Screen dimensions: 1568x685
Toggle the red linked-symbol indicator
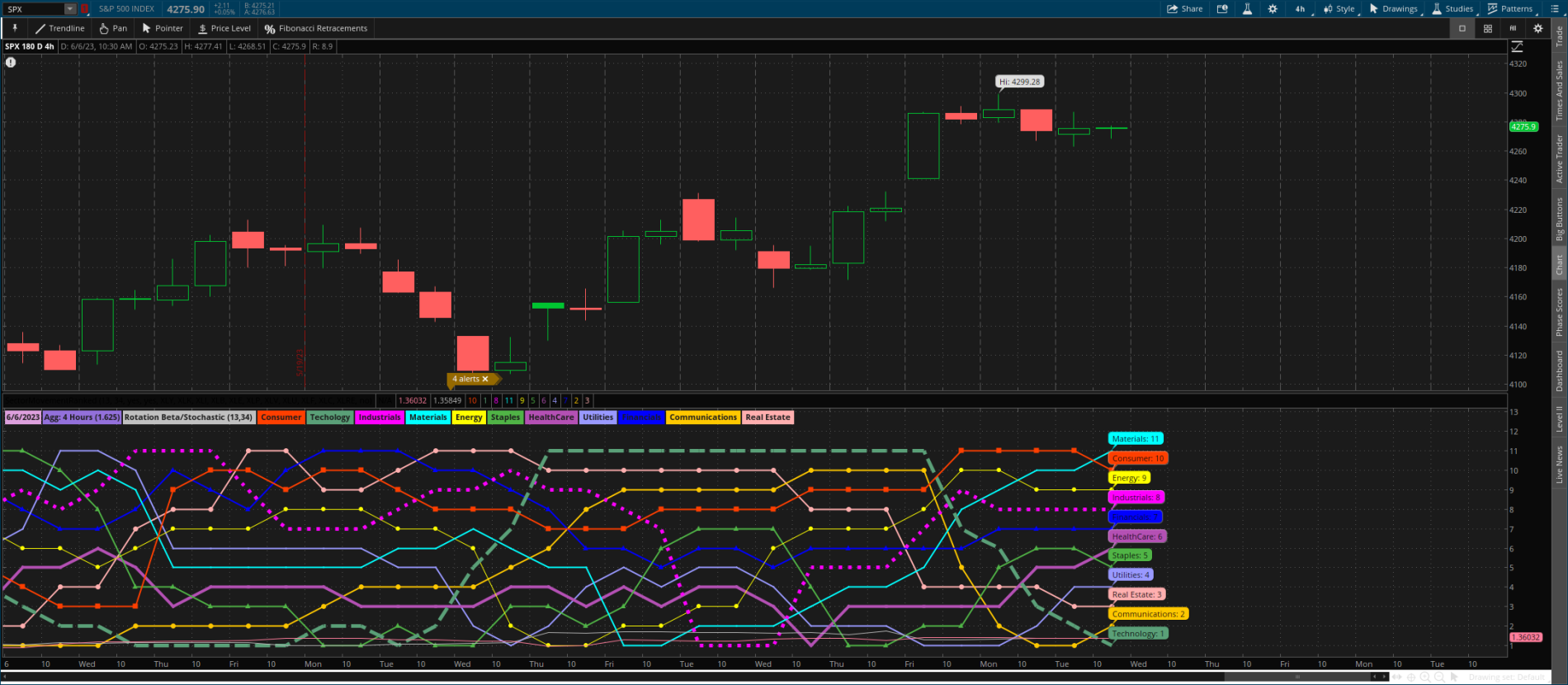click(x=84, y=9)
